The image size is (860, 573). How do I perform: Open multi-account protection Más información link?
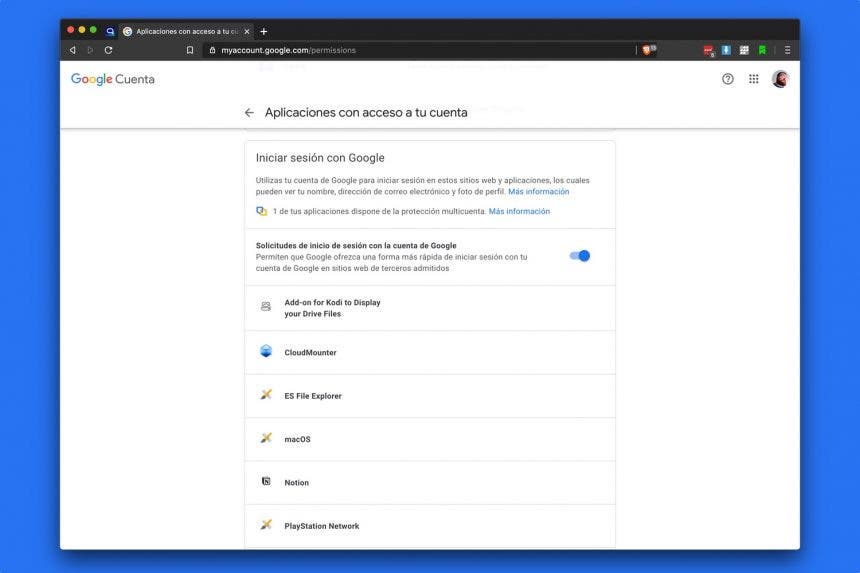tap(519, 212)
